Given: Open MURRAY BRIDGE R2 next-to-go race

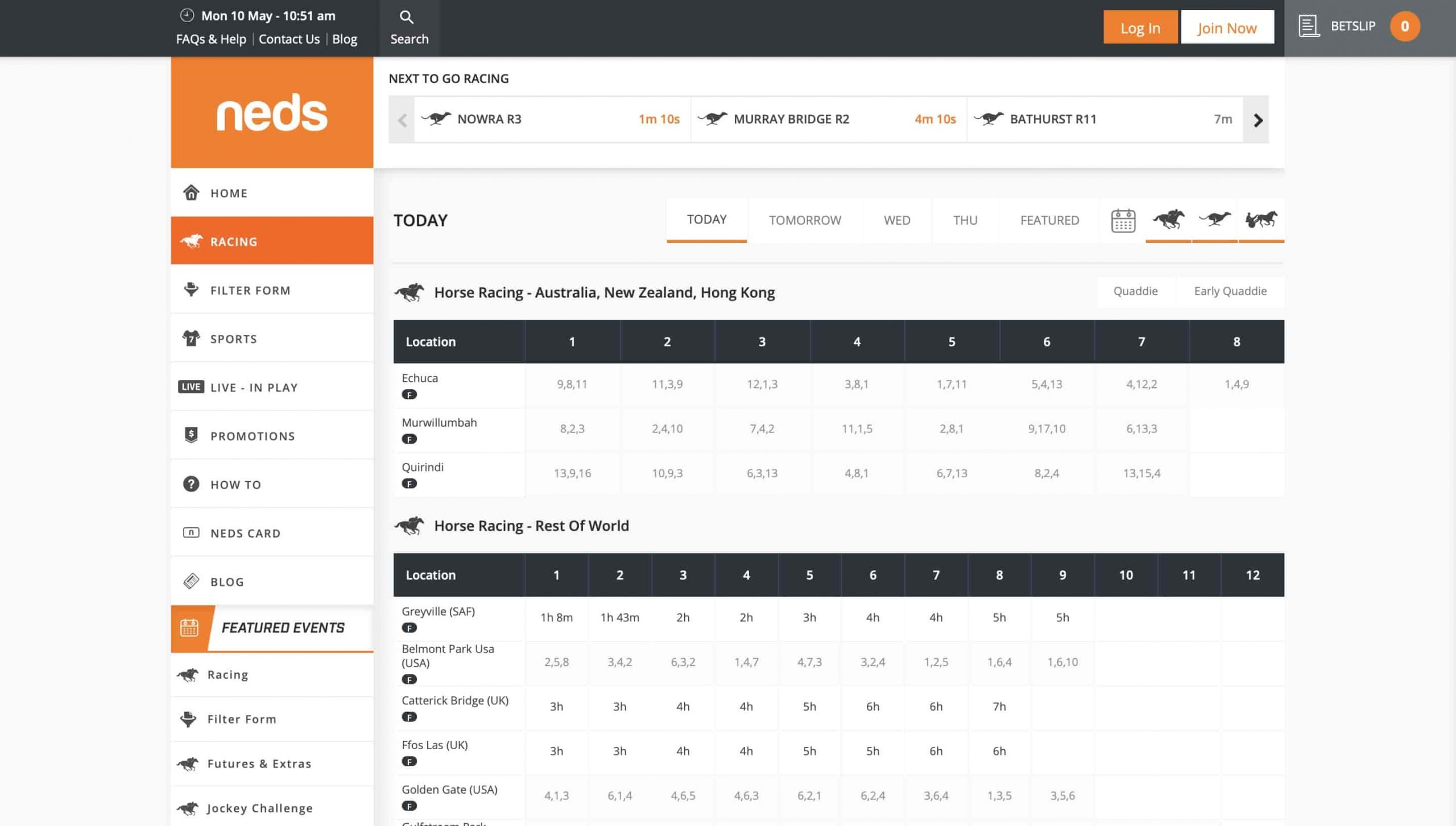Looking at the screenshot, I should [828, 119].
